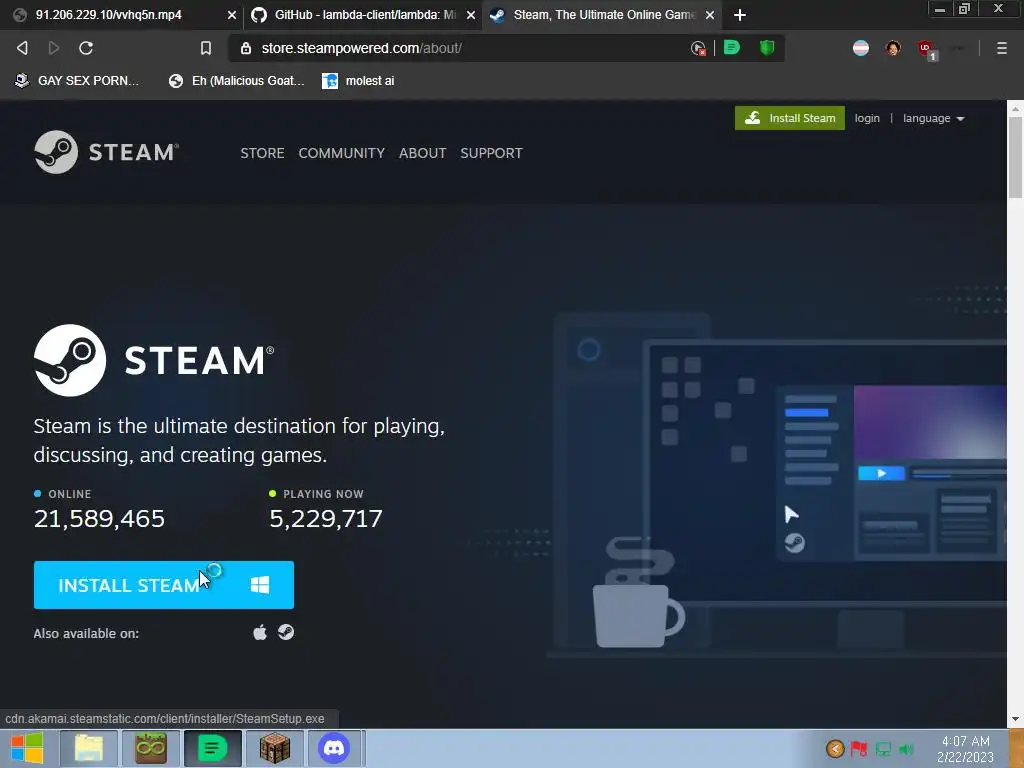Open the uBlock Origin extension icon
Image resolution: width=1024 pixels, height=768 pixels.
coord(926,49)
